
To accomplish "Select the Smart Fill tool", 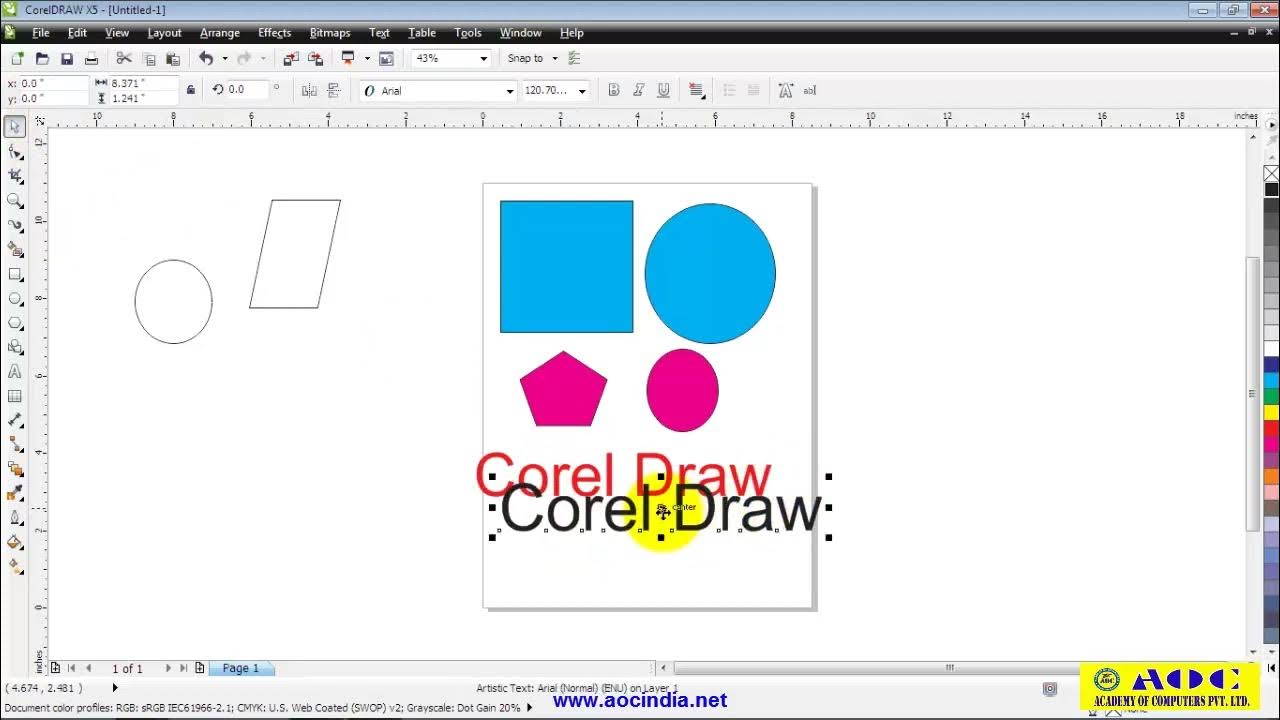I will [15, 249].
